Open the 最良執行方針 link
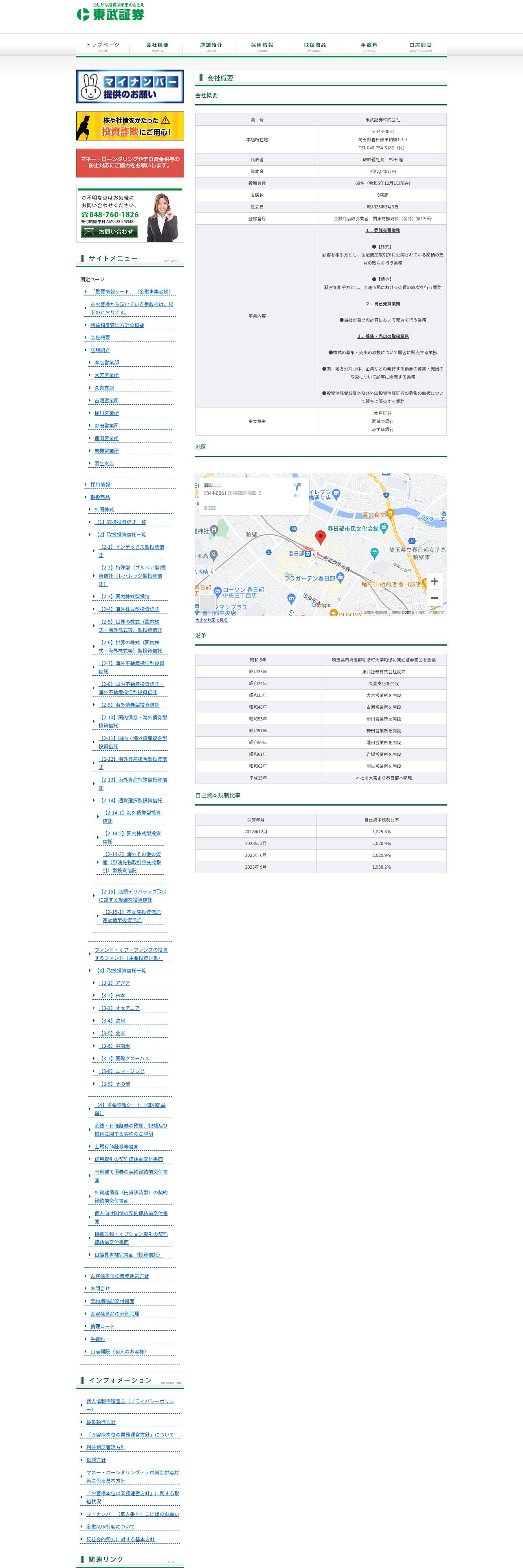 pos(101,1423)
